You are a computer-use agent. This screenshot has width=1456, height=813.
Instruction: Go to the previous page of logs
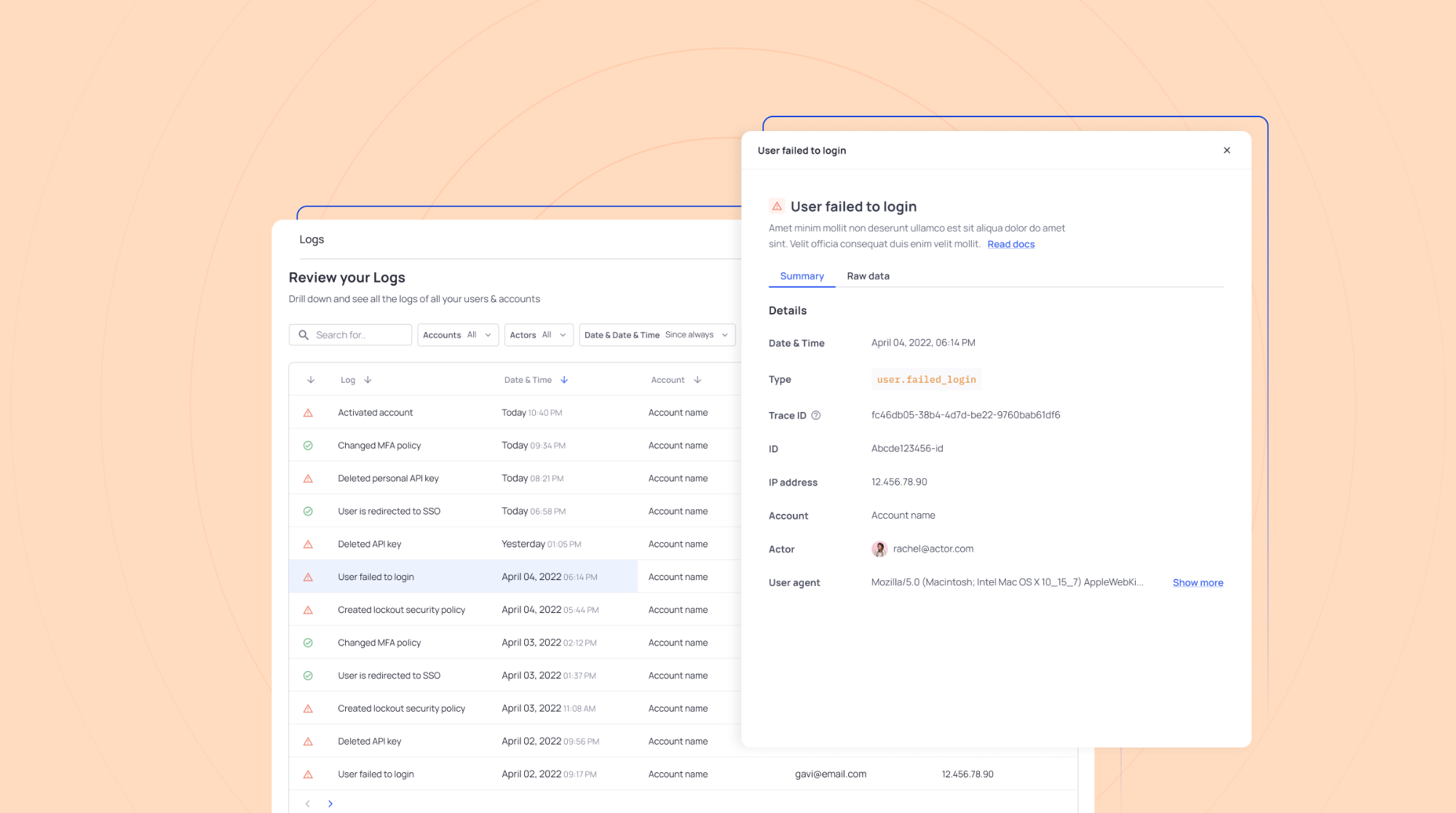[308, 804]
